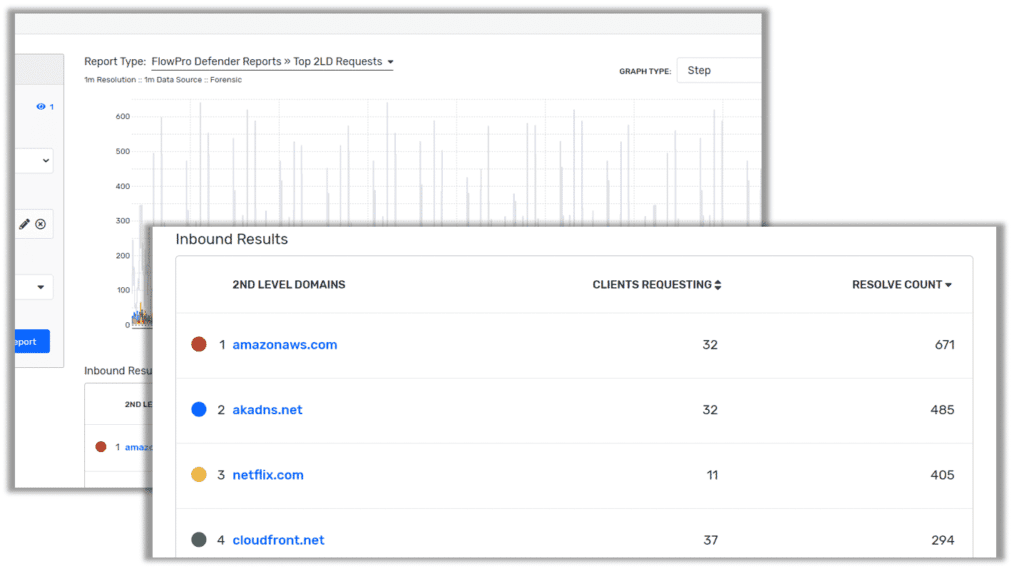Toggle the eye visibility icon
Viewport: 1024px width, 581px height.
(41, 106)
